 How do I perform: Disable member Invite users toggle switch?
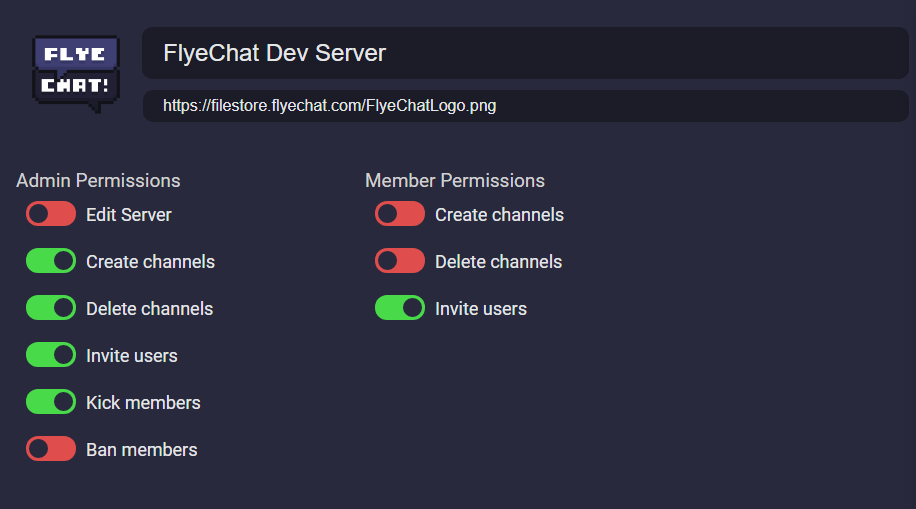click(400, 308)
